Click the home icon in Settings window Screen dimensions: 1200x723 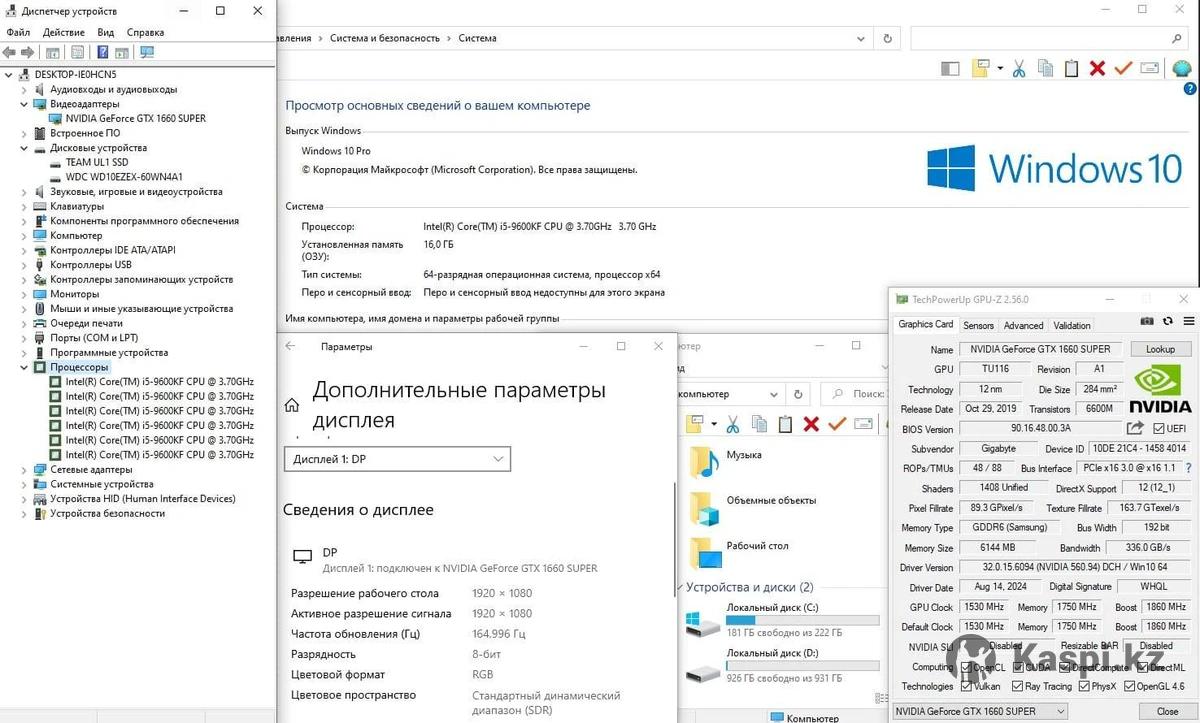pyautogui.click(x=292, y=405)
